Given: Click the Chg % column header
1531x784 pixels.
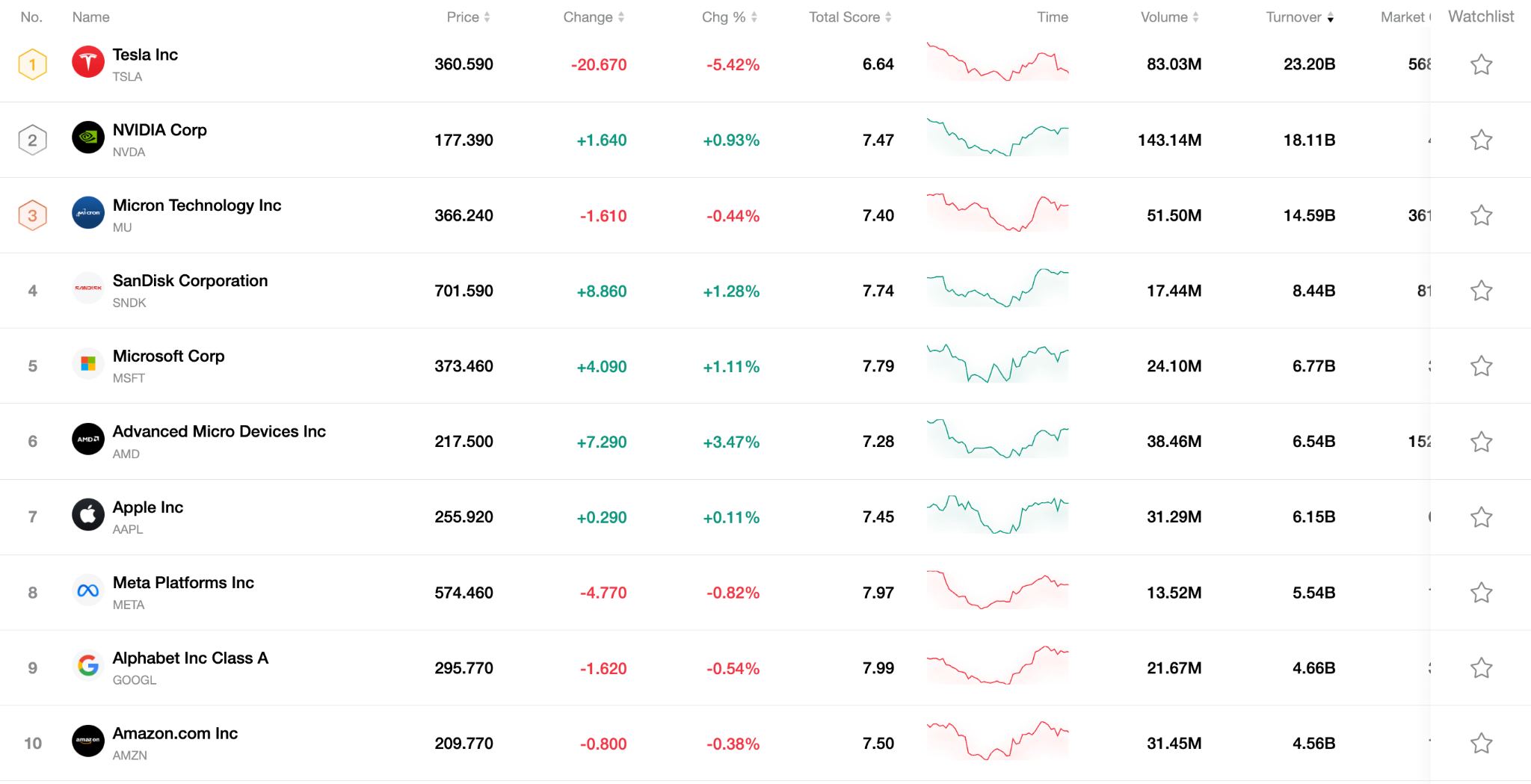Looking at the screenshot, I should point(727,16).
